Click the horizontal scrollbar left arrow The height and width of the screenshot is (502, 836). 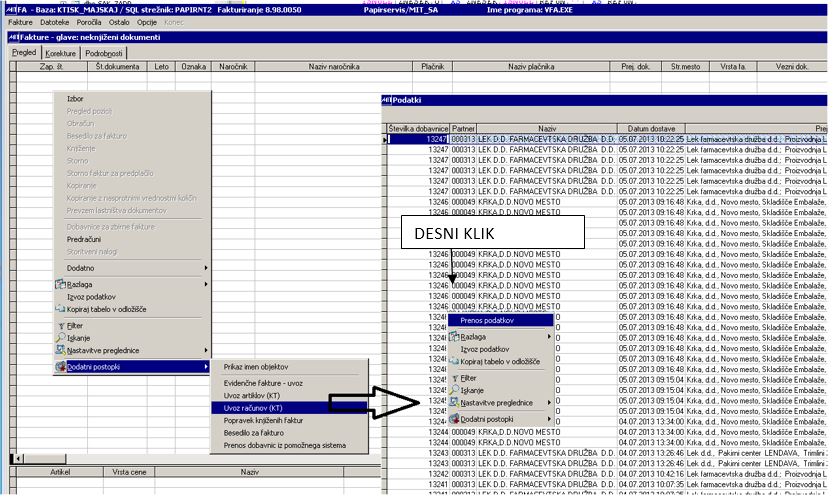tap(18, 458)
